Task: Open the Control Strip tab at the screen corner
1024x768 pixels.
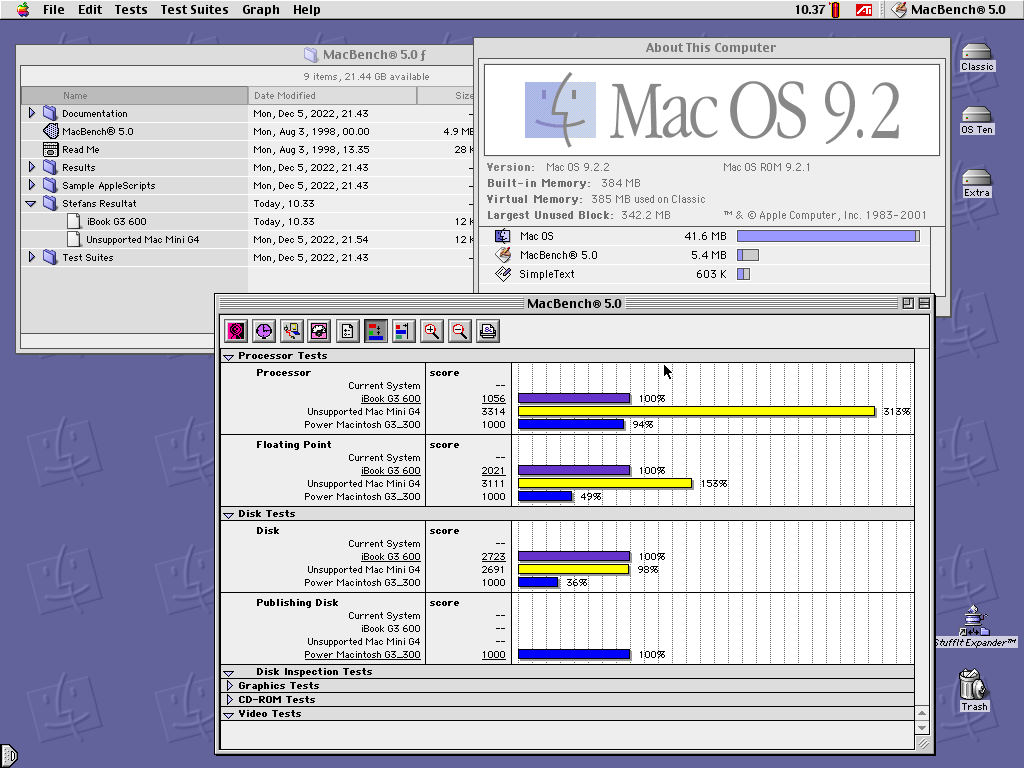Action: (x=8, y=756)
